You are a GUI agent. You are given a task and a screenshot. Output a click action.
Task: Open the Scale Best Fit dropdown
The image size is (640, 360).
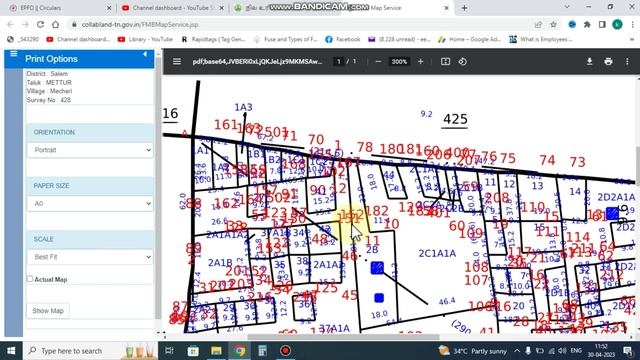coord(90,257)
